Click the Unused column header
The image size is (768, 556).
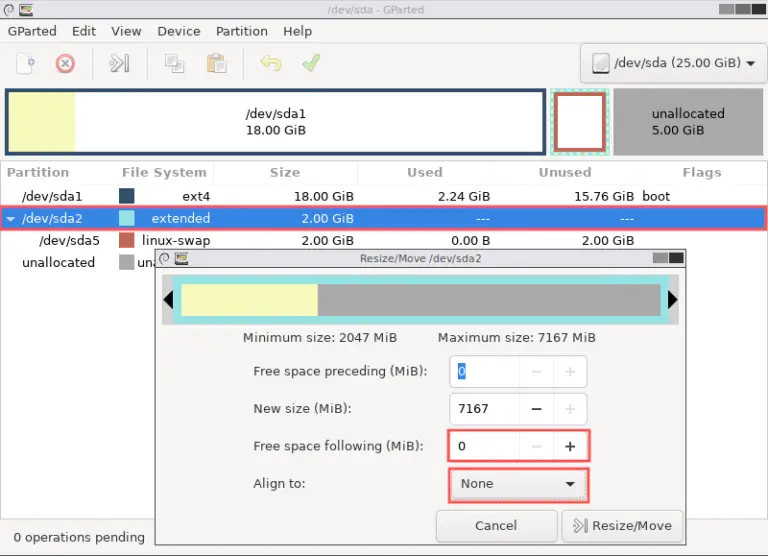coord(565,172)
